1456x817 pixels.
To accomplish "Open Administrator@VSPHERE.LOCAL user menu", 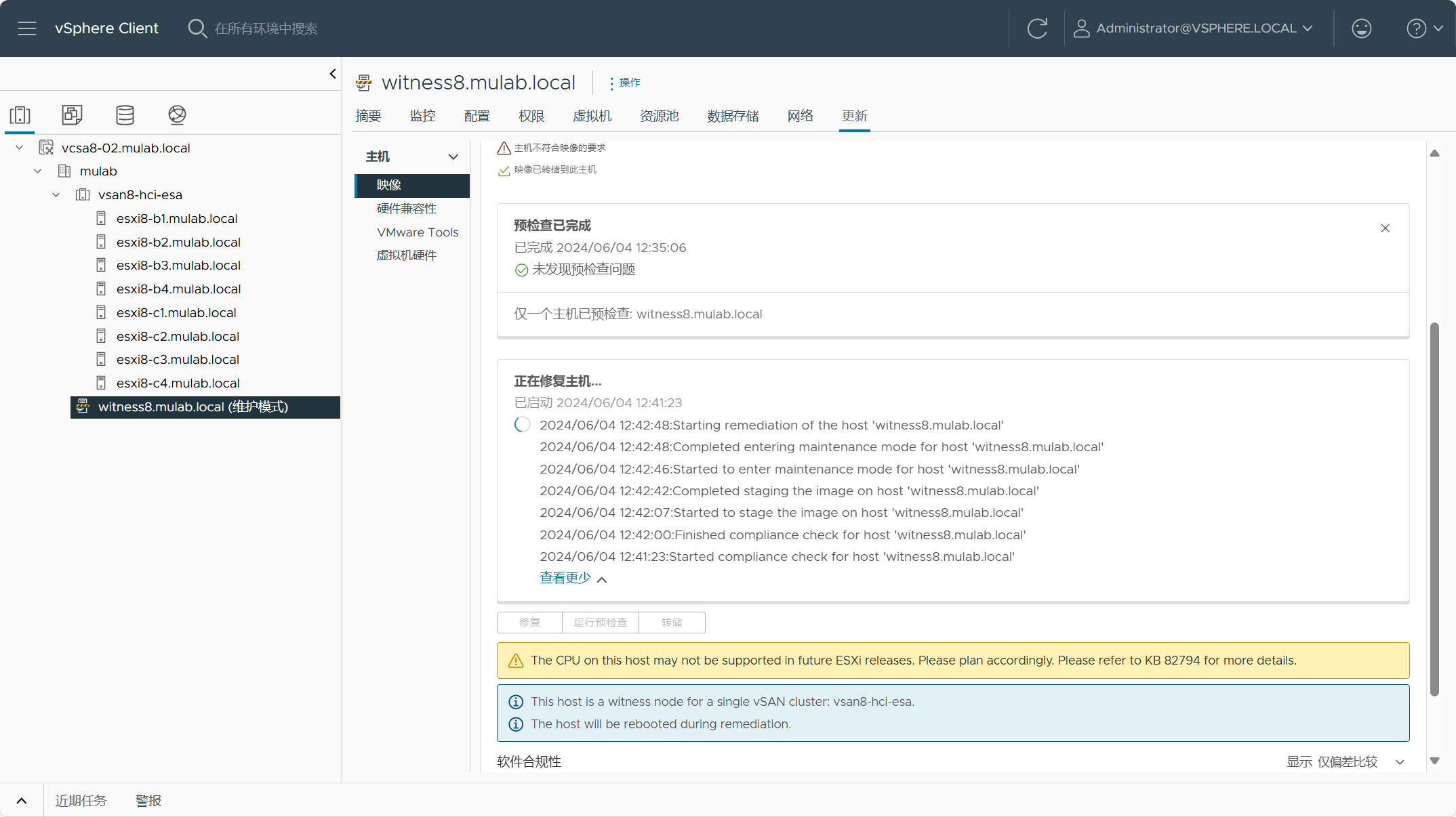I will pos(1194,28).
